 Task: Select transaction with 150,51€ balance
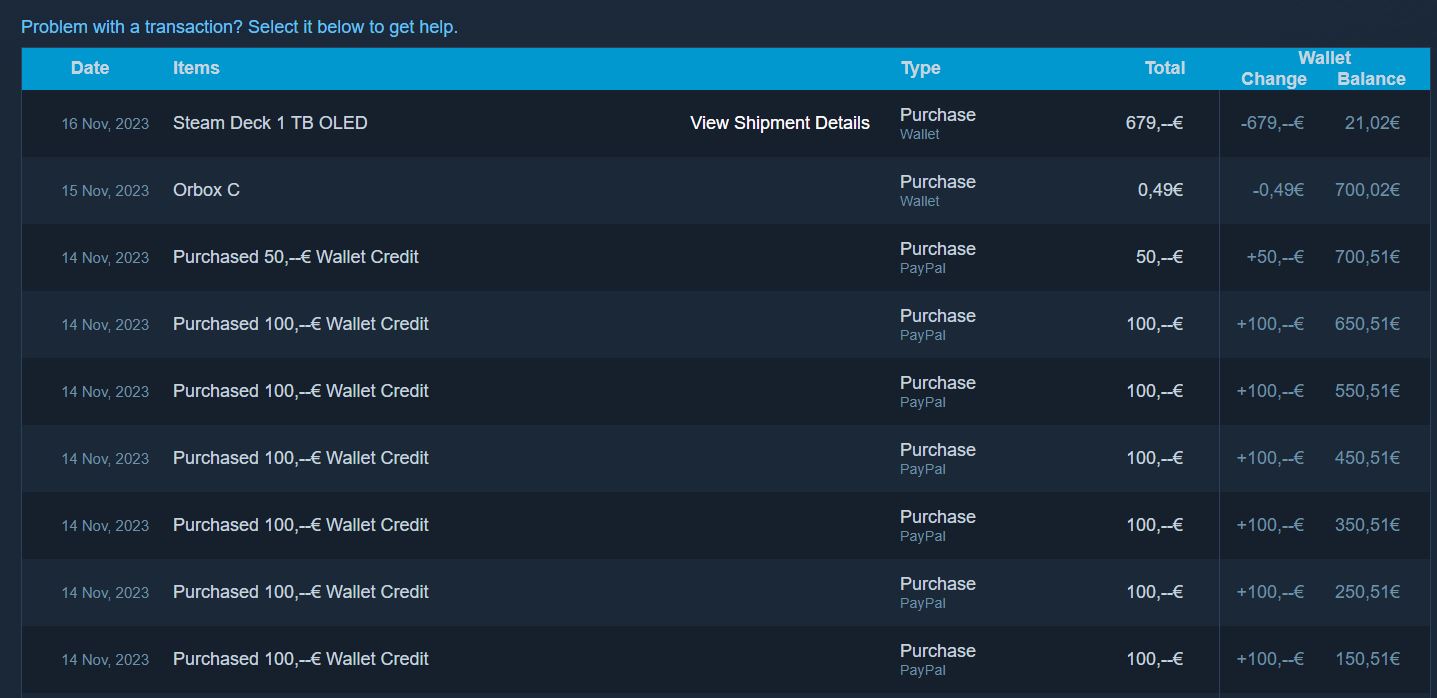click(300, 659)
